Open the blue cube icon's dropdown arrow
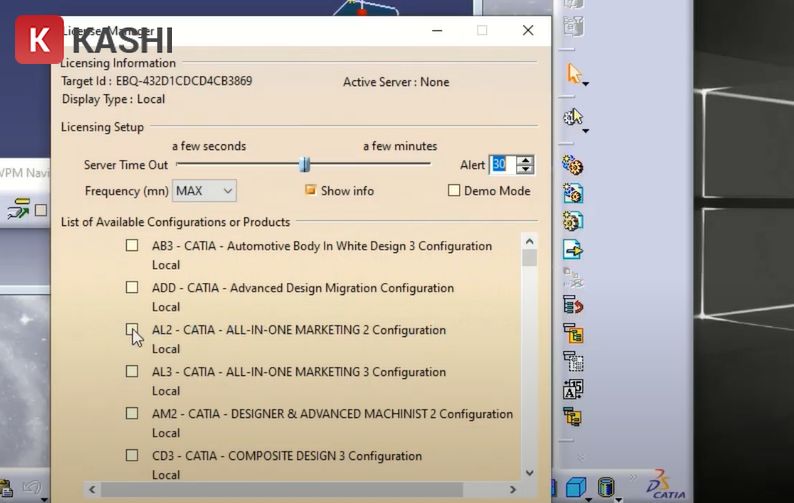 point(588,499)
